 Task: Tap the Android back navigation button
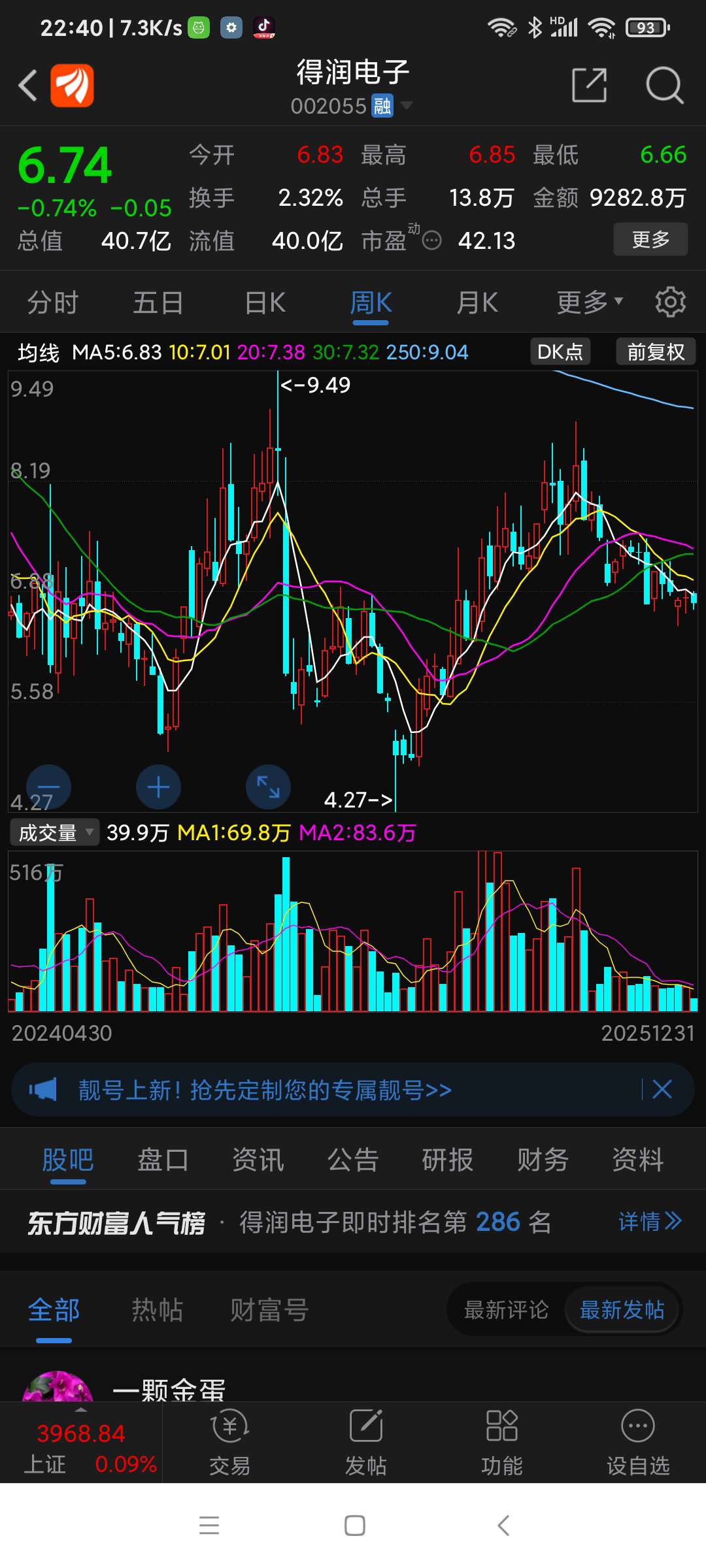(503, 1526)
